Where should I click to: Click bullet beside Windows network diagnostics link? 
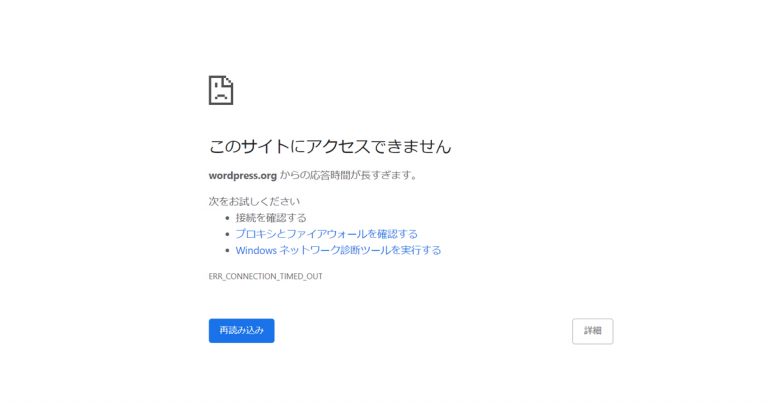point(227,250)
